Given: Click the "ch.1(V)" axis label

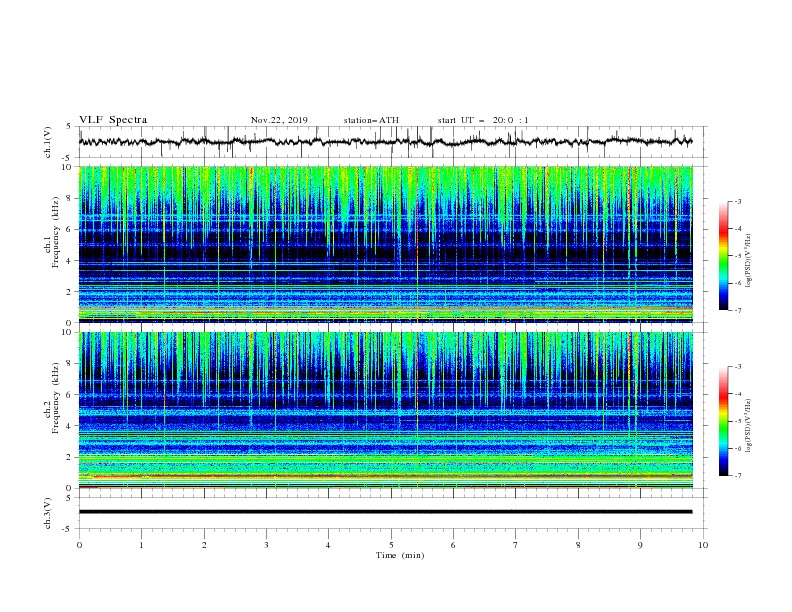Looking at the screenshot, I should (x=48, y=142).
